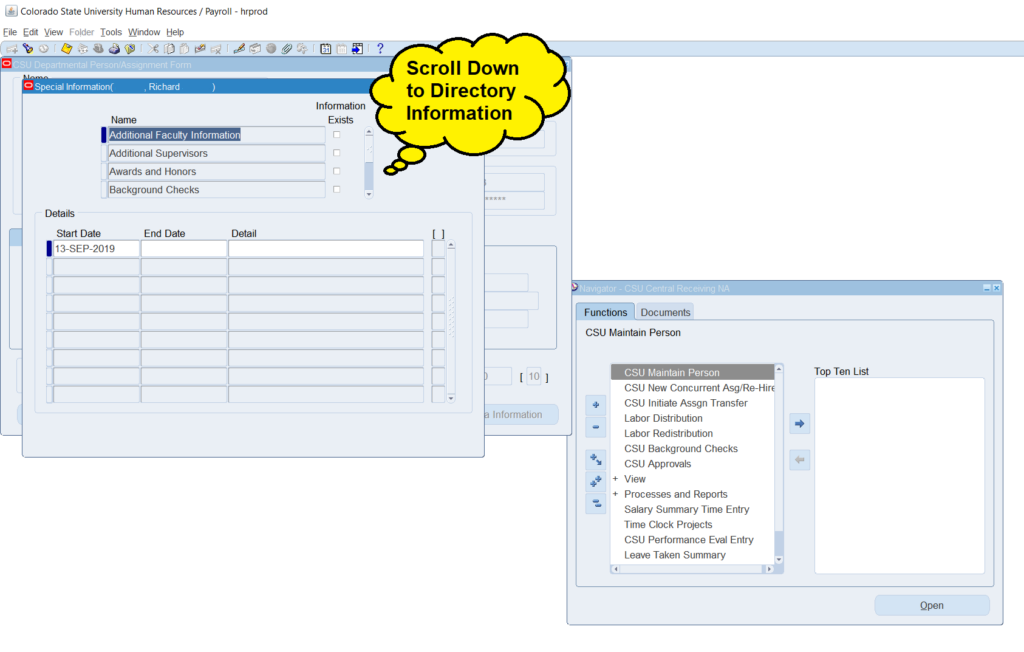Toggle the Awards and Honors Exists checkbox

(x=337, y=171)
